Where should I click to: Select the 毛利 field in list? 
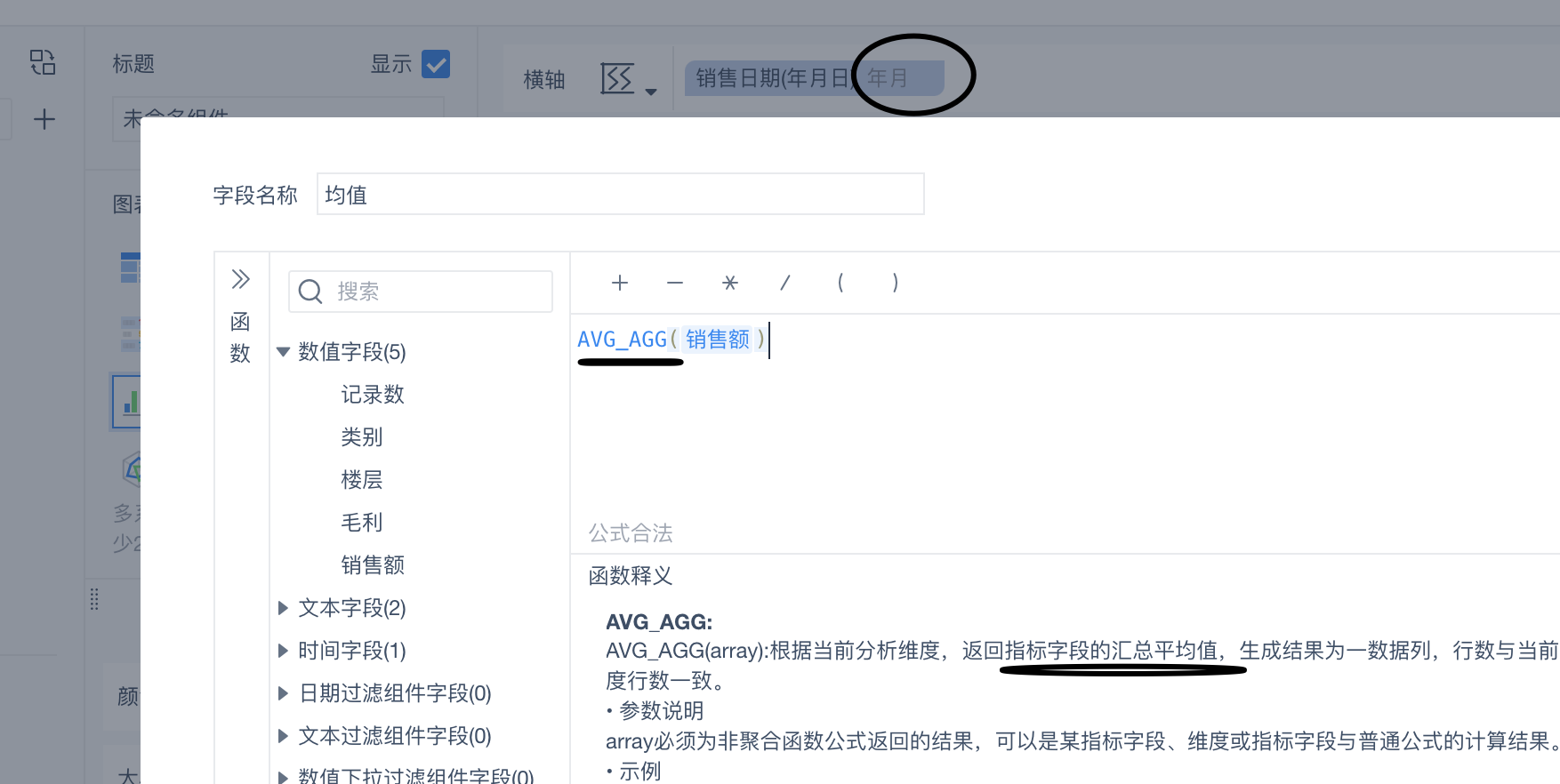coord(362,523)
